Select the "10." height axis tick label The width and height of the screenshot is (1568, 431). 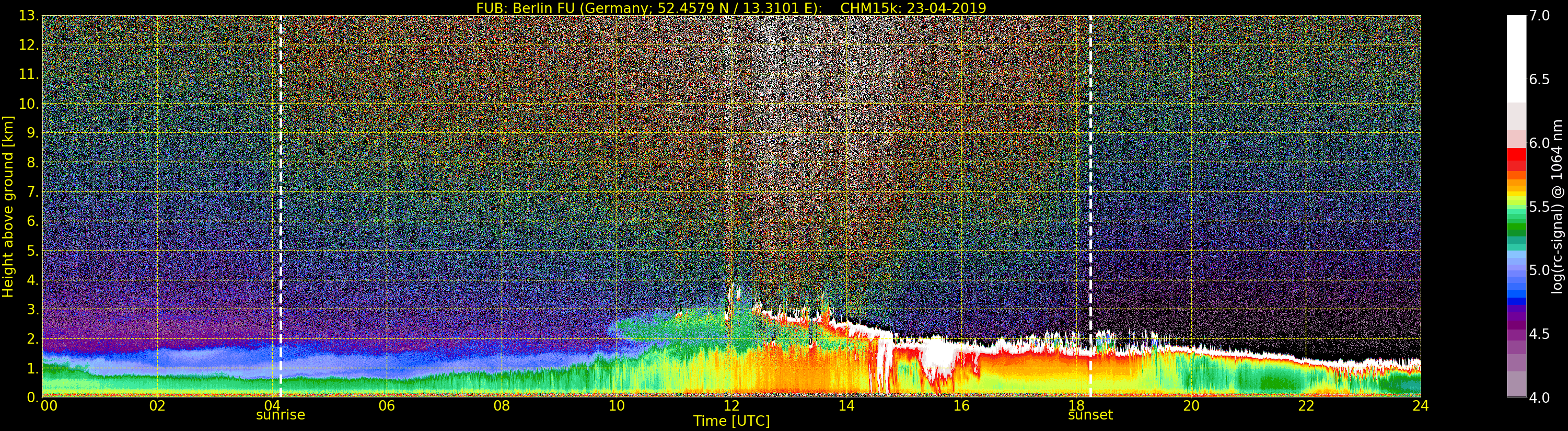[x=29, y=104]
